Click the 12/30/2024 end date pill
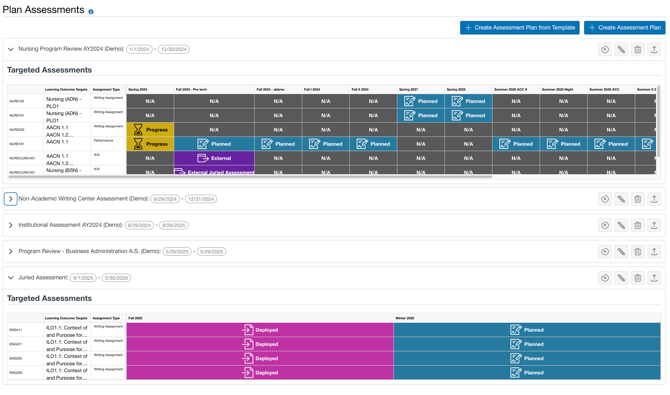 pyautogui.click(x=173, y=49)
